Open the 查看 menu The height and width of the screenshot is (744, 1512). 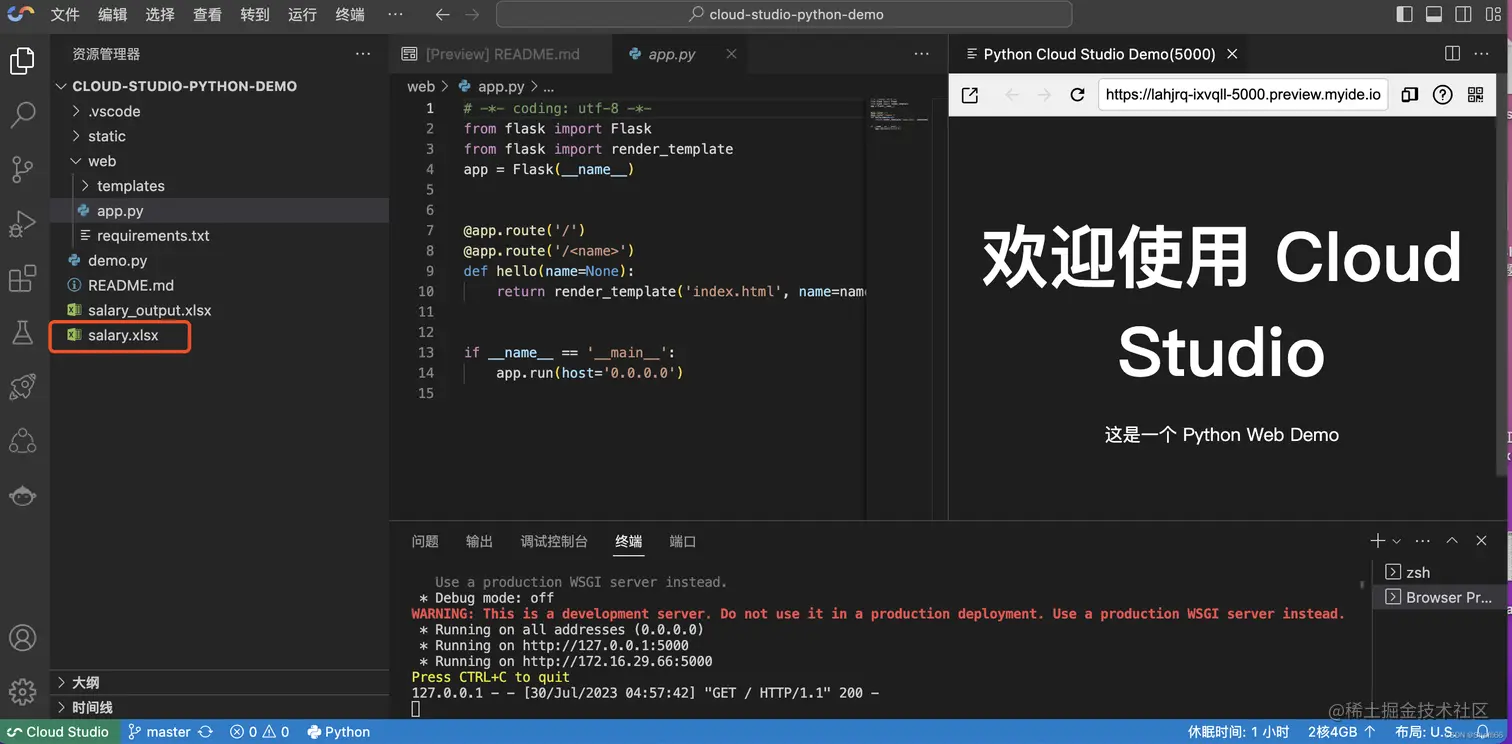[207, 14]
